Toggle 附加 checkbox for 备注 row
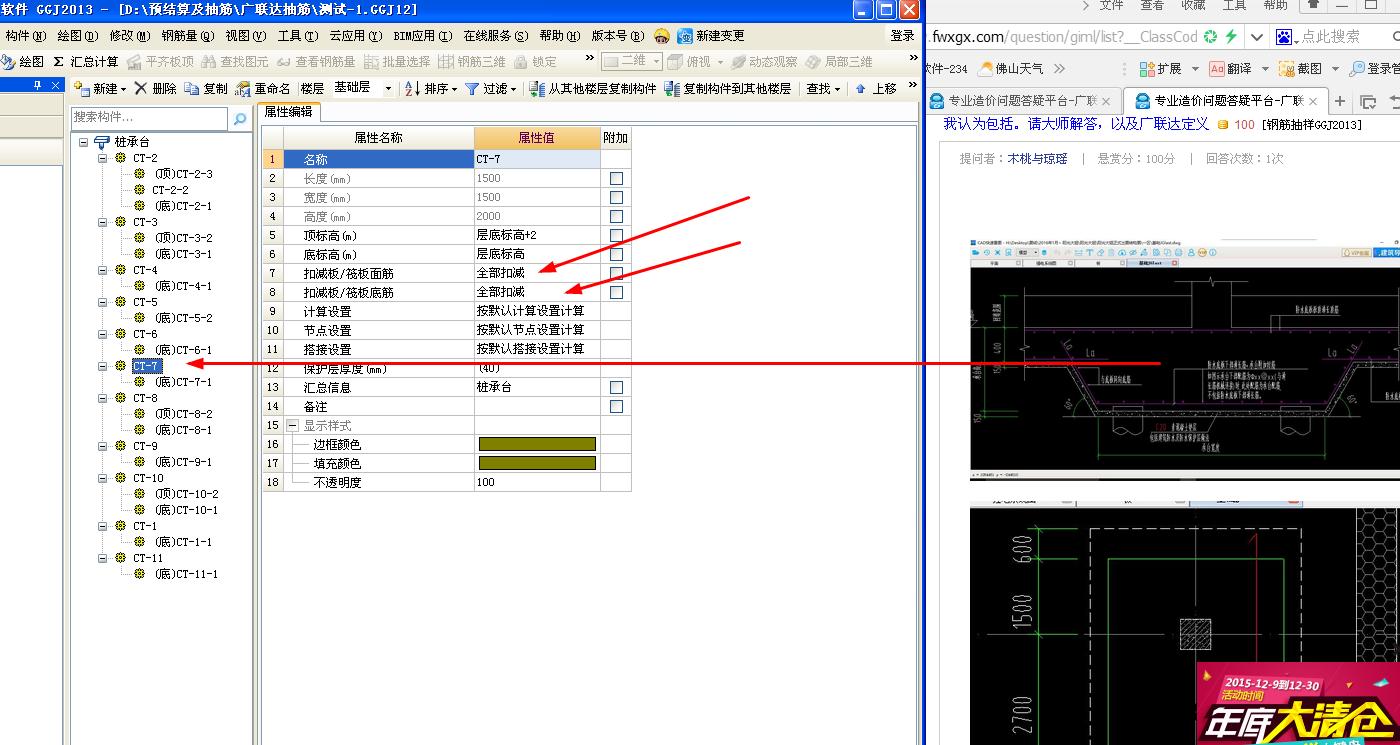This screenshot has width=1400, height=745. [616, 406]
